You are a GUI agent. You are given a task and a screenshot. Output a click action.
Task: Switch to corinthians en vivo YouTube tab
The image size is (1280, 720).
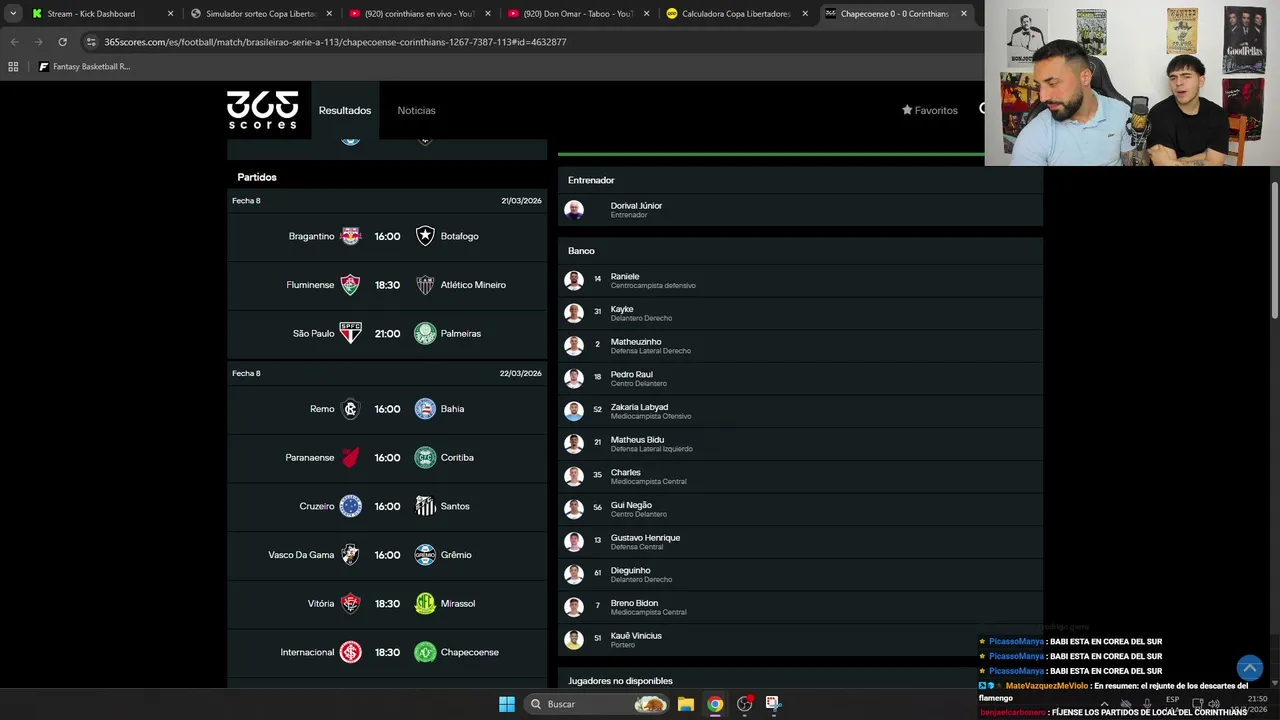pyautogui.click(x=419, y=14)
